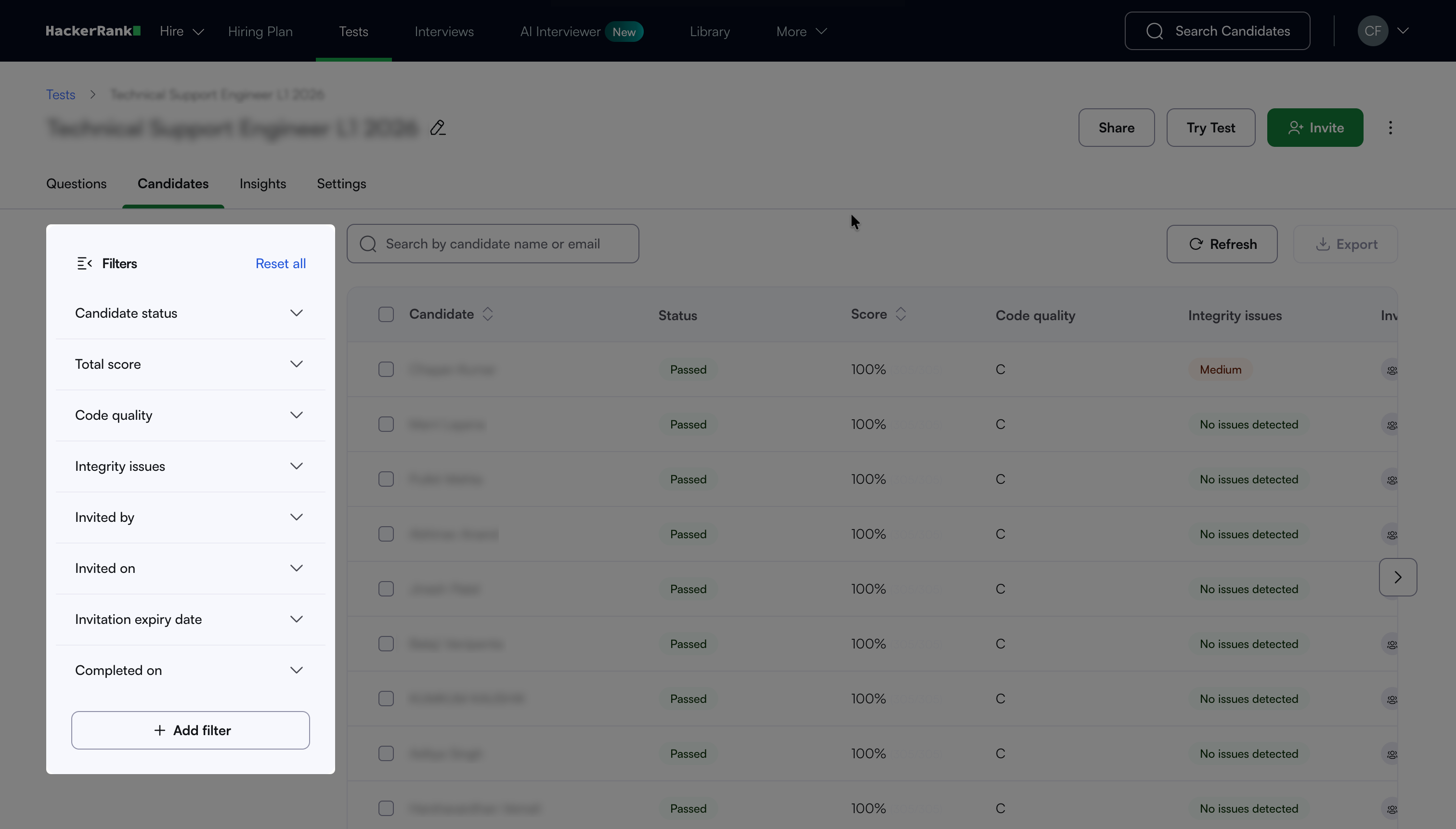The image size is (1456, 829).
Task: Check the fourth candidate row checkbox
Action: pos(386,533)
